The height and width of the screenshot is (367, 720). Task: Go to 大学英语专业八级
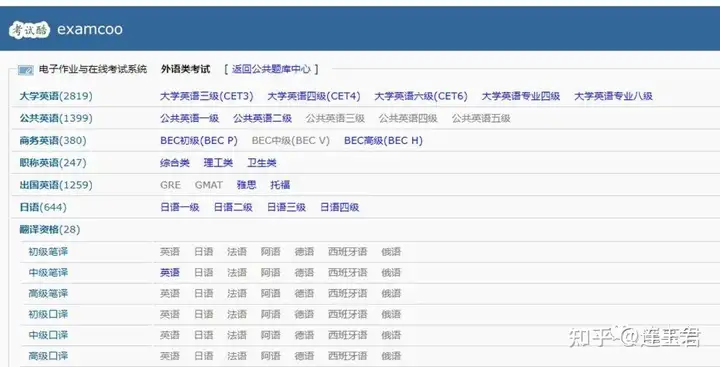(613, 96)
